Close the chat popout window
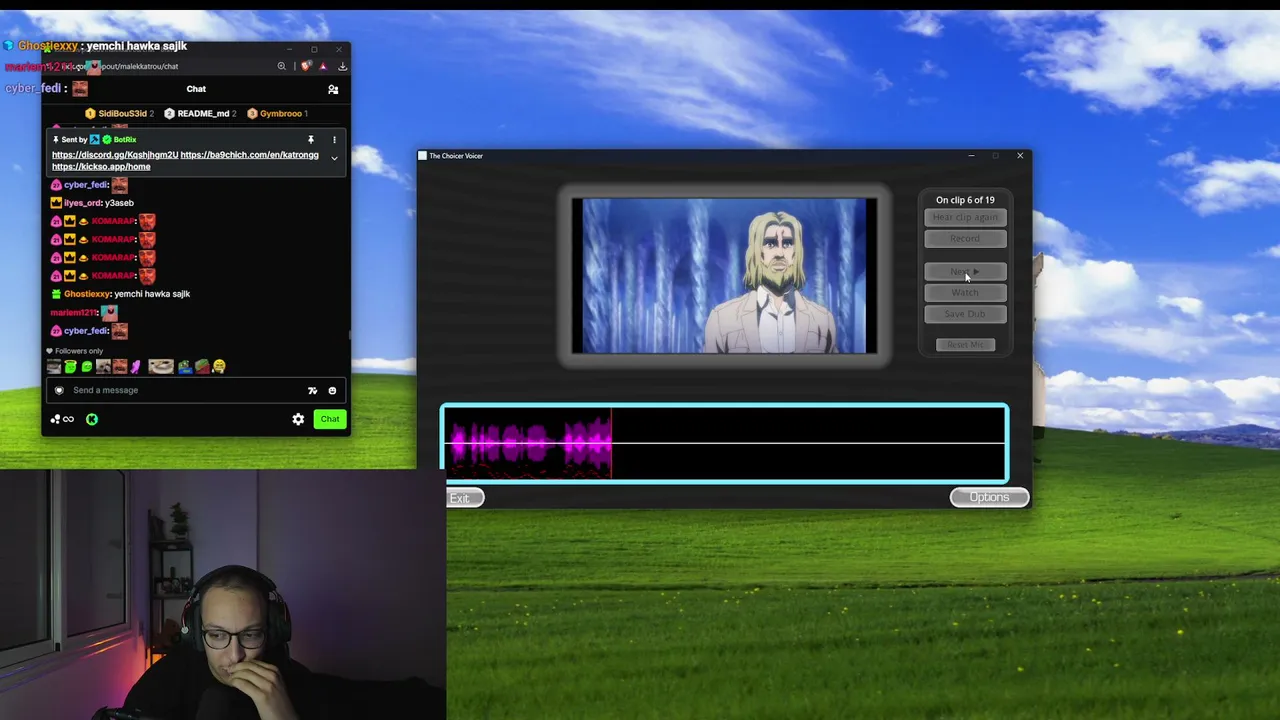Screen dimensions: 1280x720 [339, 49]
